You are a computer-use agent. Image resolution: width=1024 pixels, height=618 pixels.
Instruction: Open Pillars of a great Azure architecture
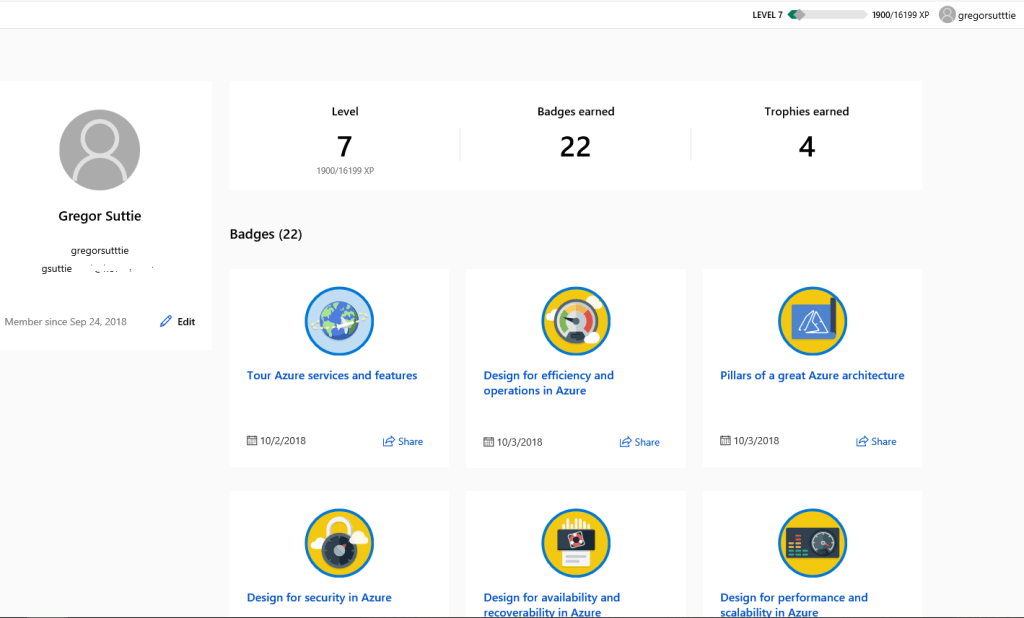point(812,375)
